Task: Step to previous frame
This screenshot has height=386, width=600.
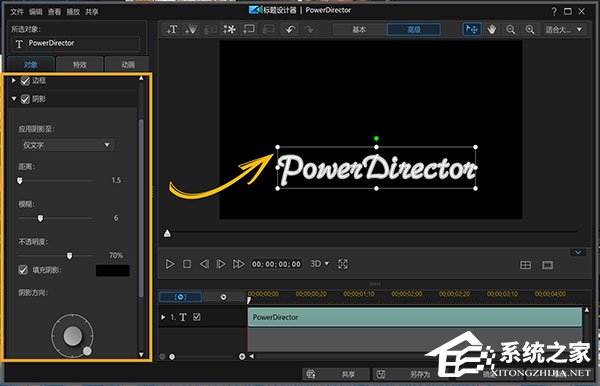Action: click(x=204, y=264)
